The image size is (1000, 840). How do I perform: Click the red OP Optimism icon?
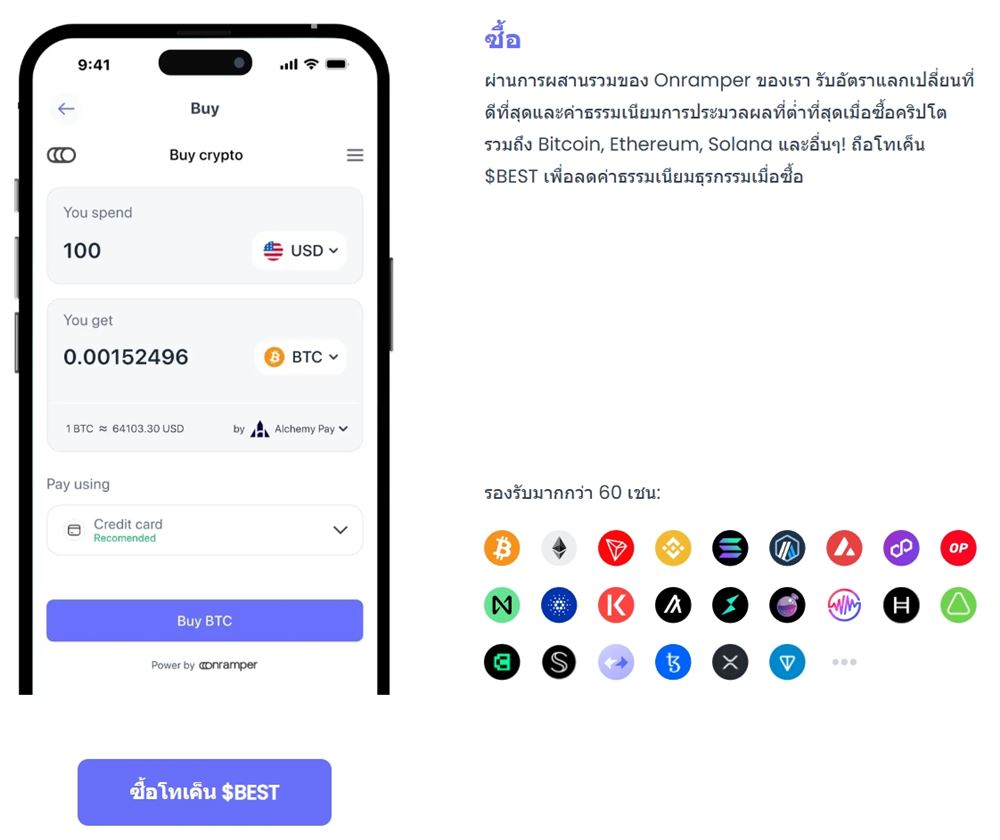click(958, 548)
